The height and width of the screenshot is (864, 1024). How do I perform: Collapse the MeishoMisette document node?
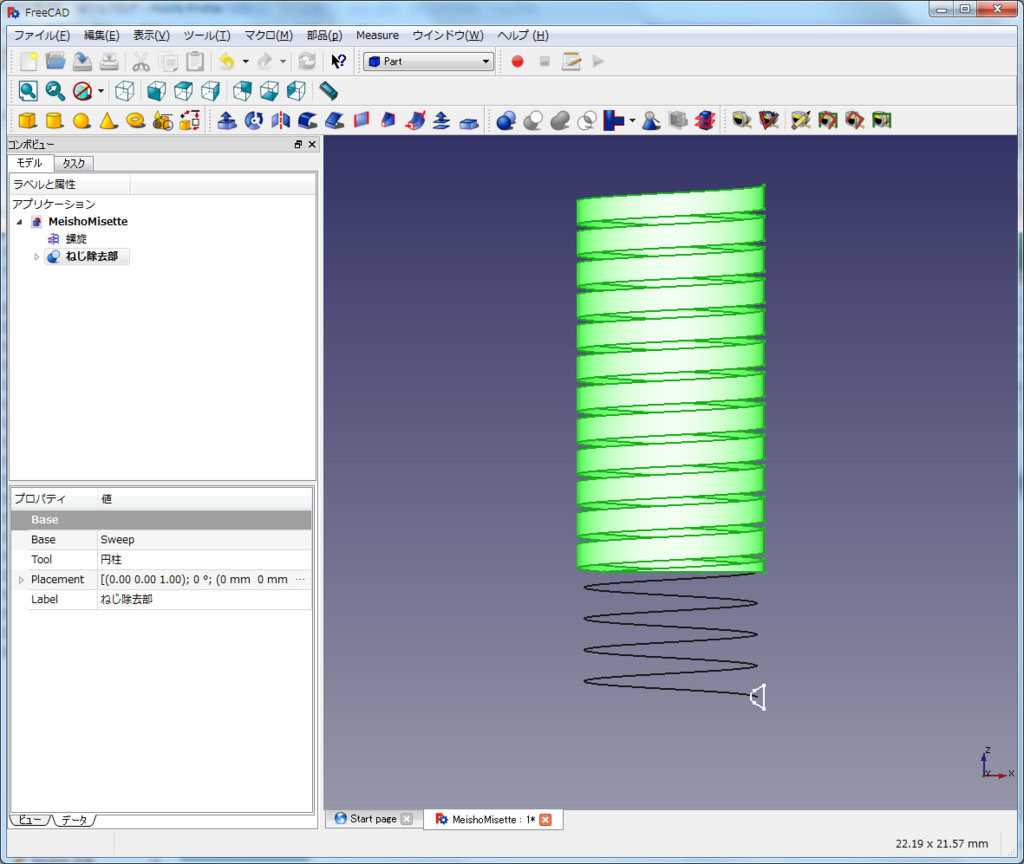20,222
